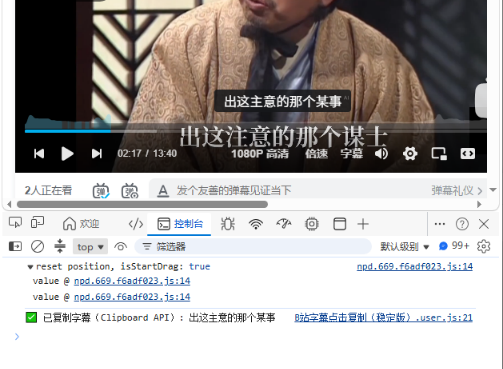Focus the 筛选器 filter field
The height and width of the screenshot is (369, 503).
click(253, 247)
